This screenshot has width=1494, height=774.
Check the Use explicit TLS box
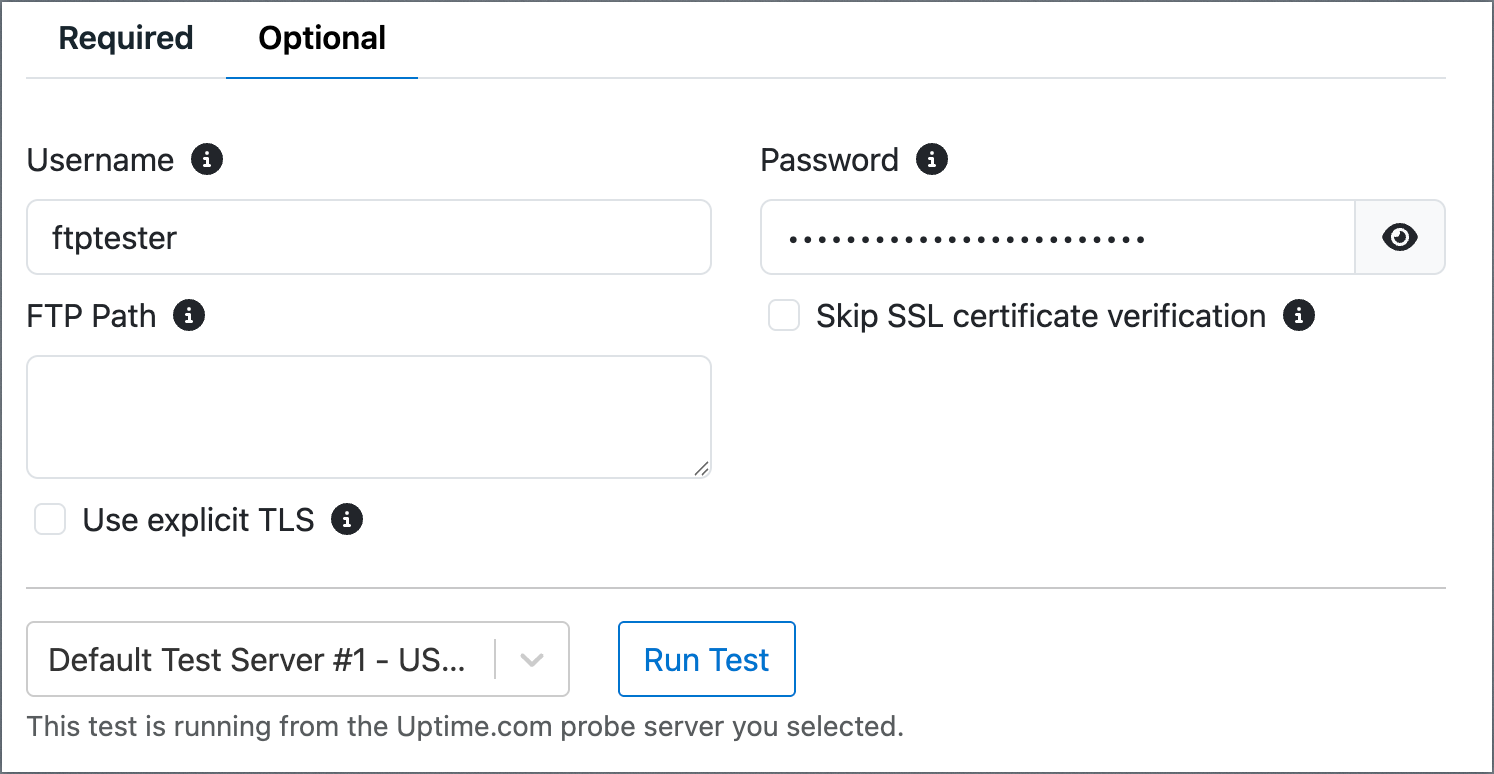[50, 520]
